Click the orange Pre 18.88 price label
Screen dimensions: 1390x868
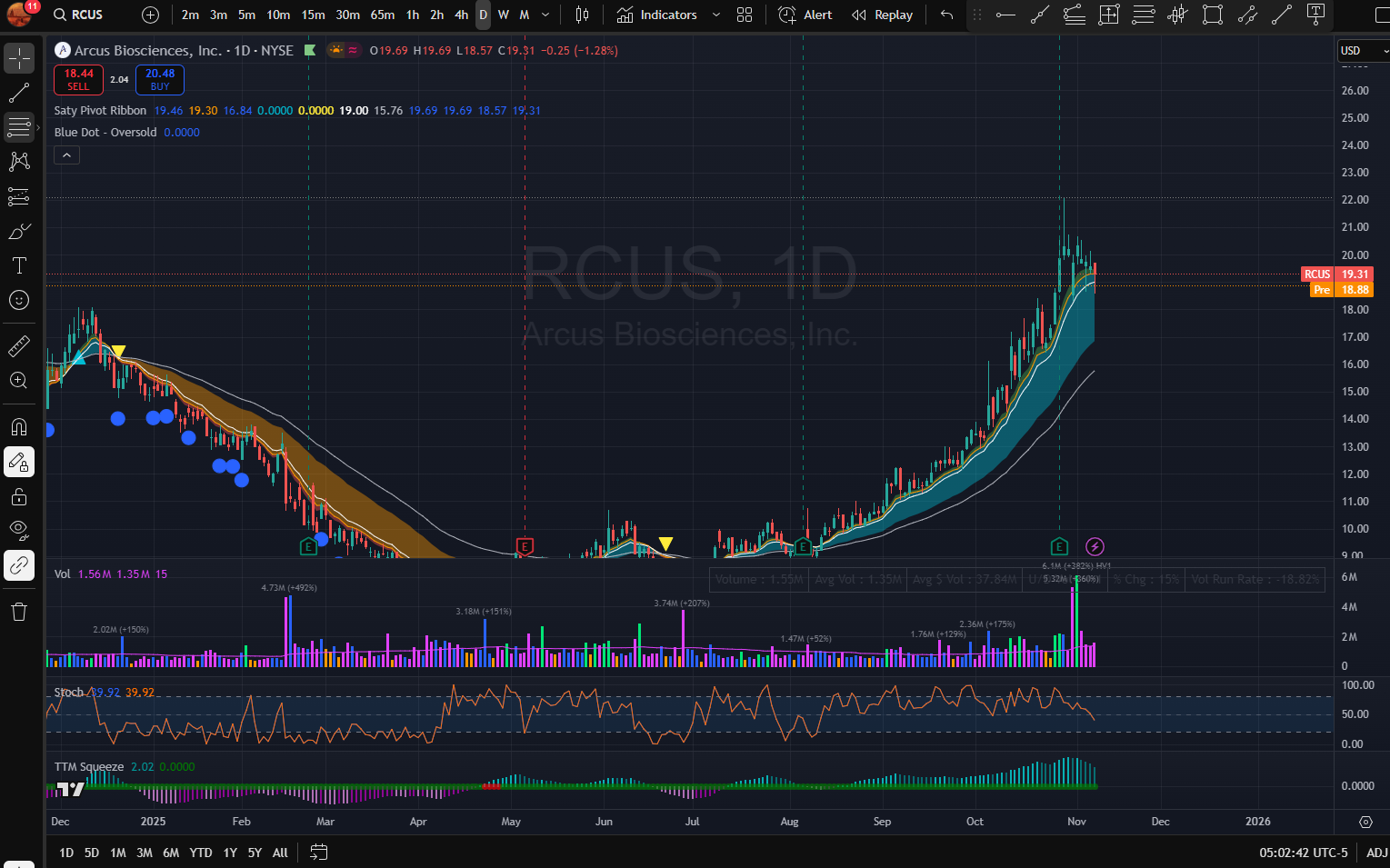click(1341, 290)
